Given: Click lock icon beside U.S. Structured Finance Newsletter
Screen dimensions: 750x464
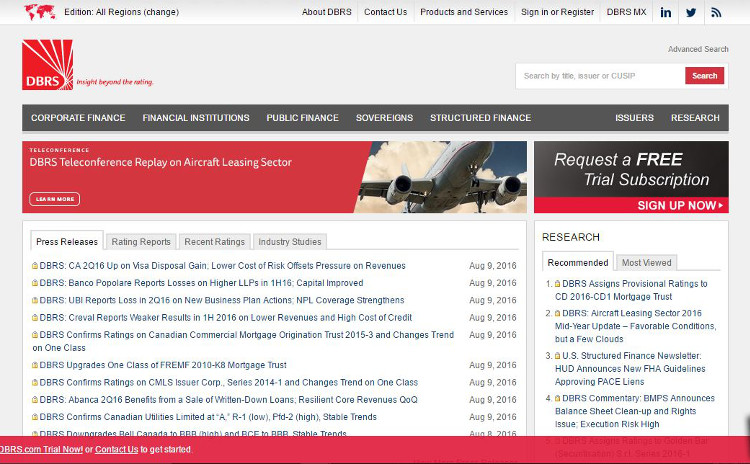Looking at the screenshot, I should pos(557,356).
